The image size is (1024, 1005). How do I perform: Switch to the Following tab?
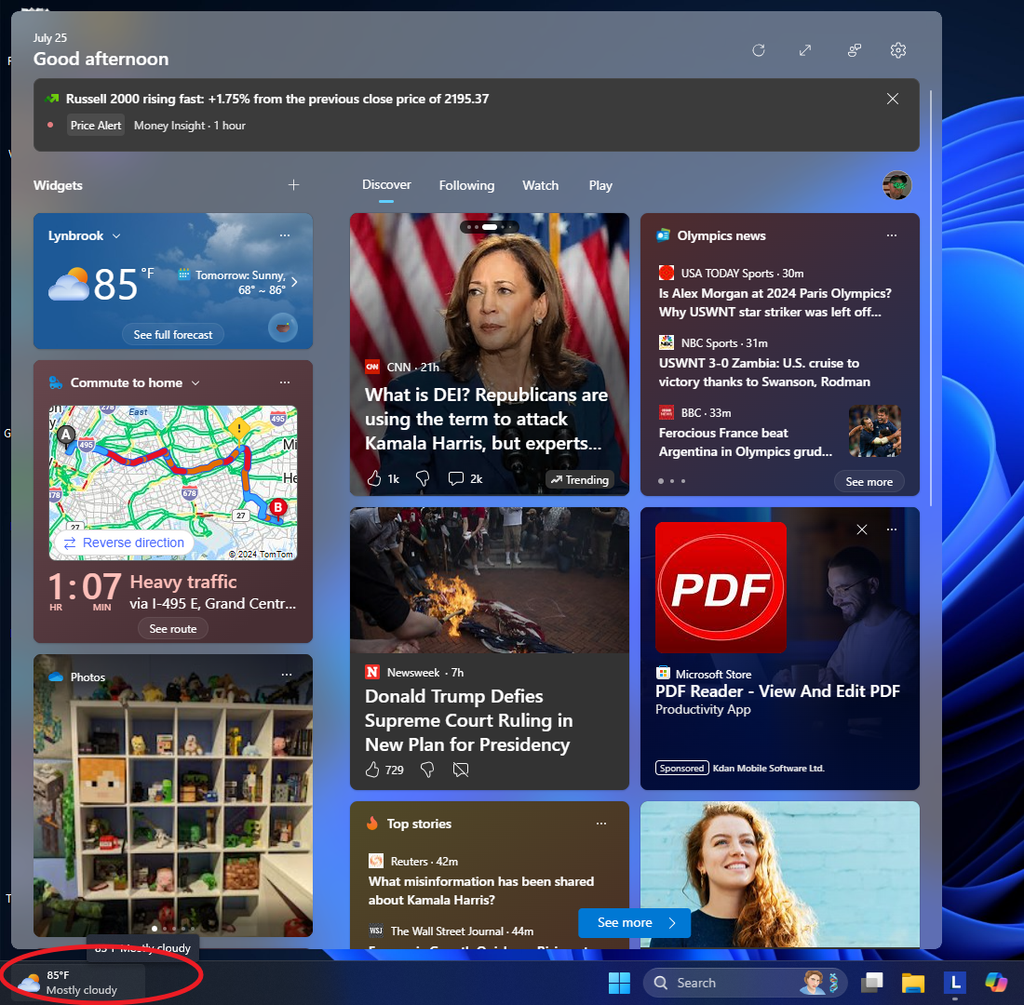[466, 185]
